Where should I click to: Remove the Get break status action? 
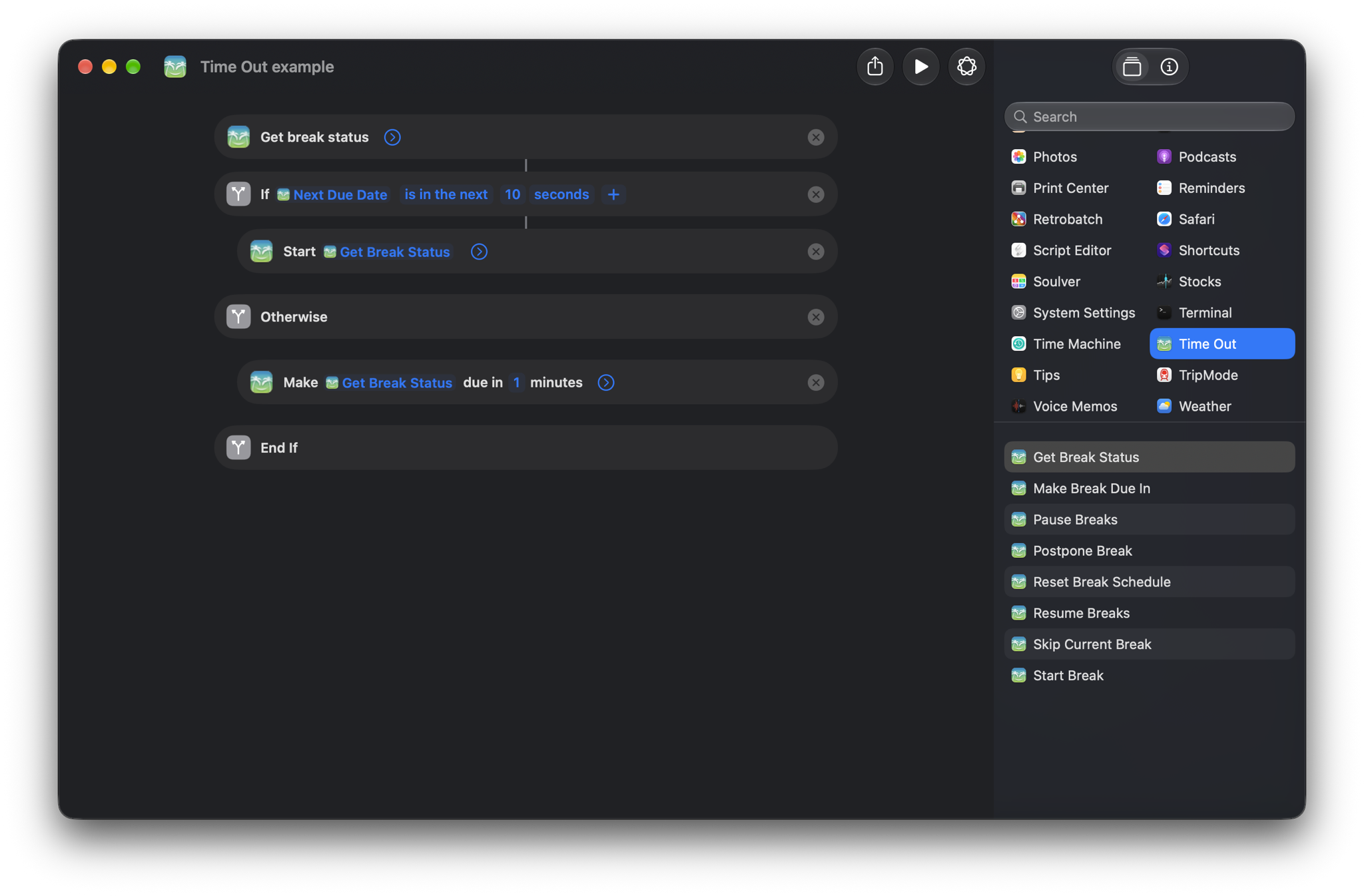(815, 137)
